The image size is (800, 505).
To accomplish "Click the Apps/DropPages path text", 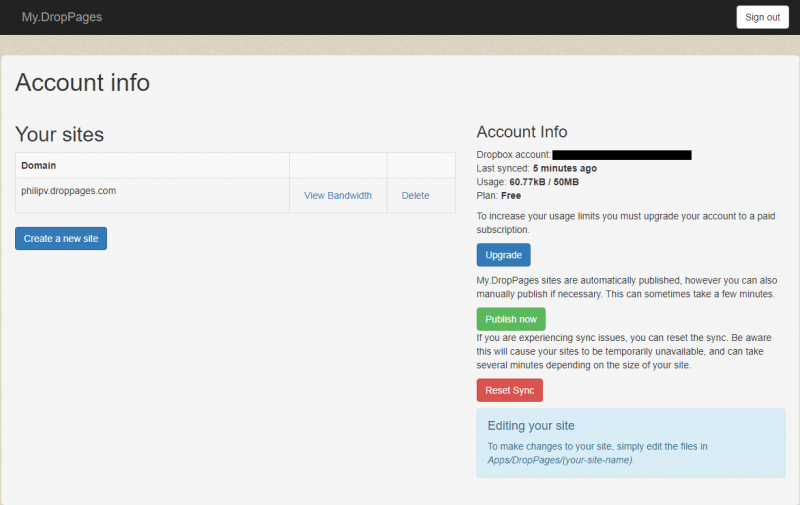I will tap(560, 460).
